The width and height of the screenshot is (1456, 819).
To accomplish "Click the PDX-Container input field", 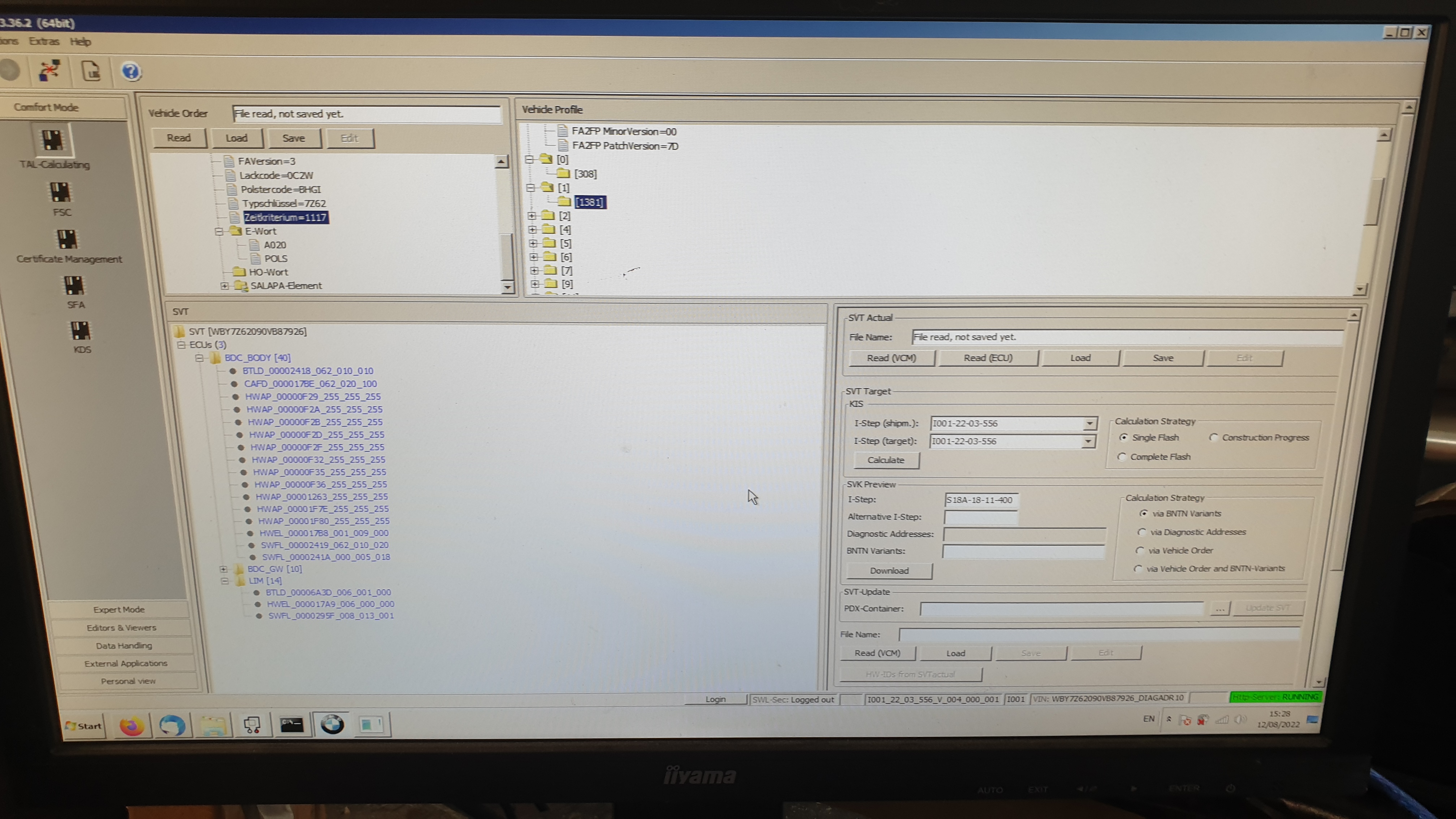I will pos(1061,609).
